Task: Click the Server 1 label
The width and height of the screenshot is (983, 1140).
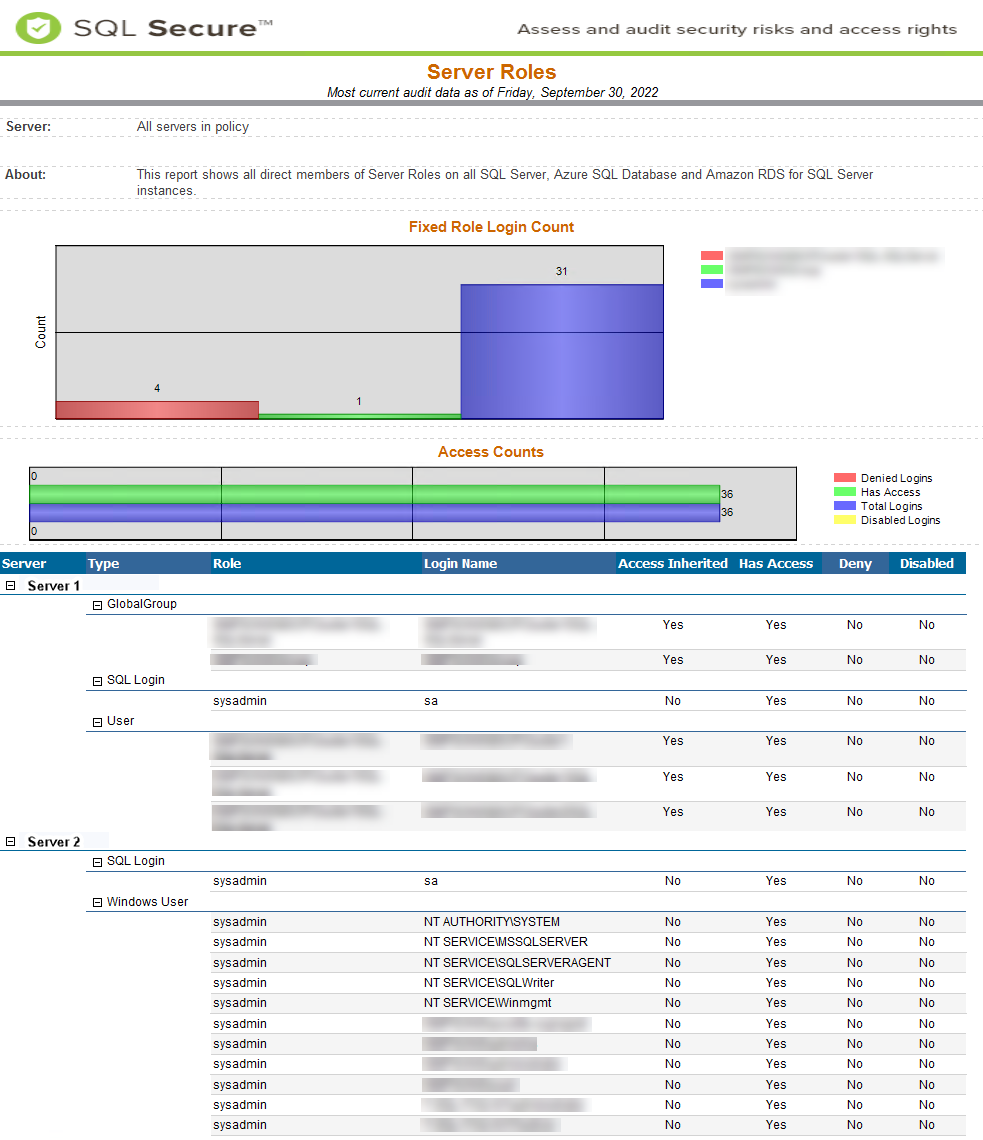Action: click(x=54, y=586)
